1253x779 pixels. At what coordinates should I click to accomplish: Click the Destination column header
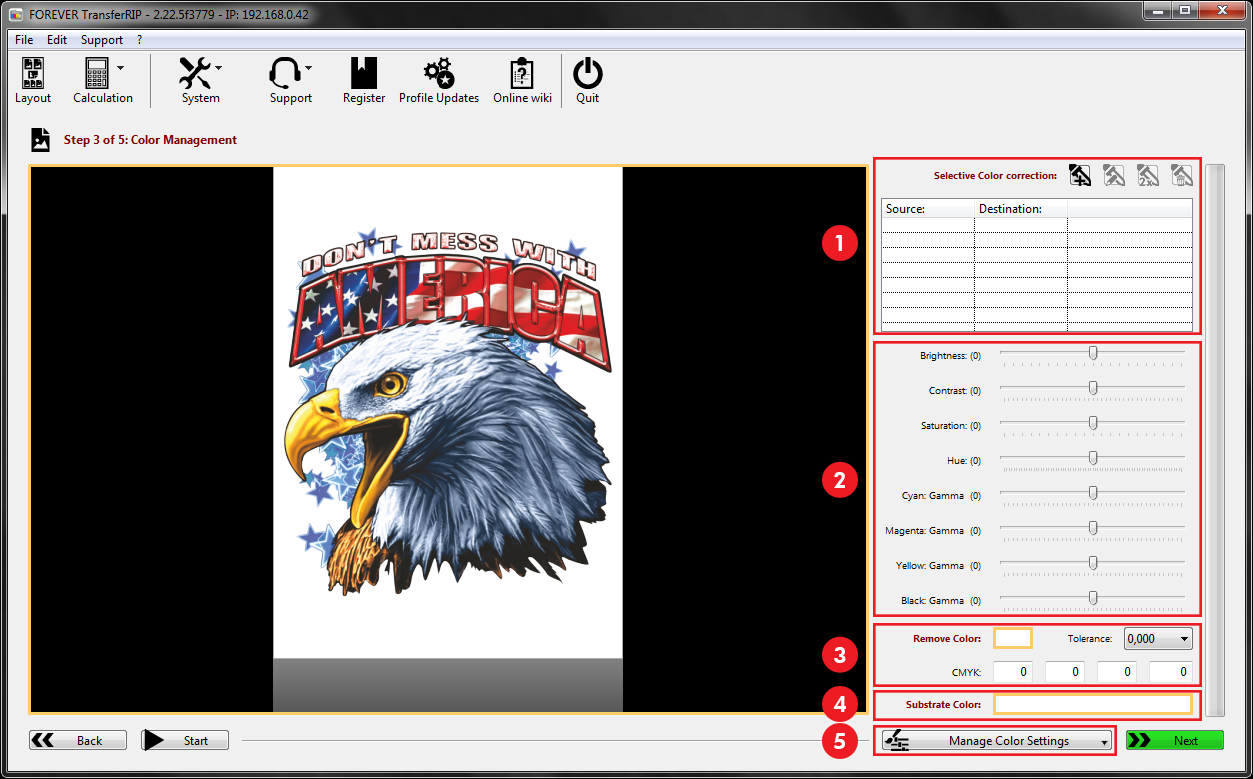pyautogui.click(x=1021, y=209)
